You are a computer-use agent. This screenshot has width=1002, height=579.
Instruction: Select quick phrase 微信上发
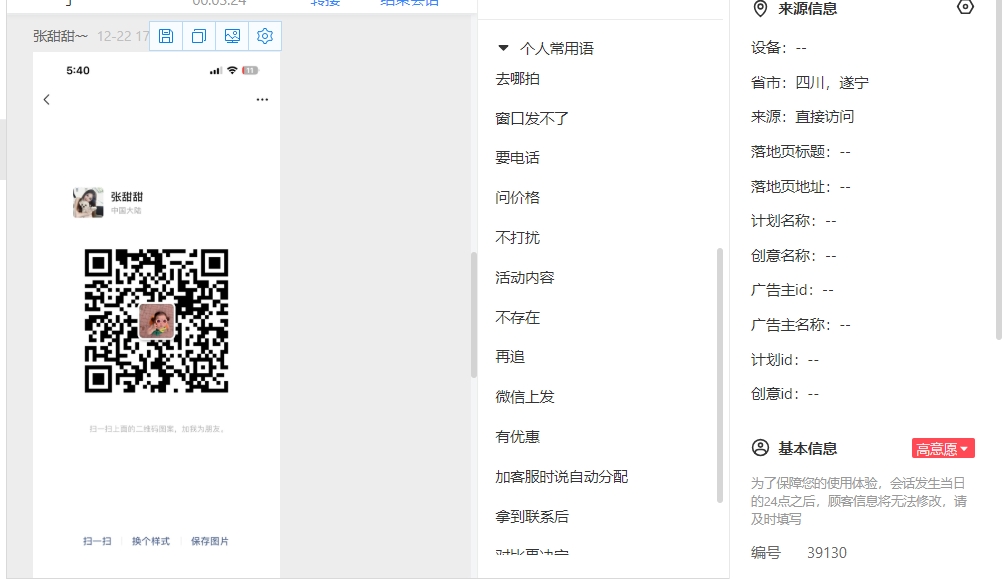[x=525, y=397]
